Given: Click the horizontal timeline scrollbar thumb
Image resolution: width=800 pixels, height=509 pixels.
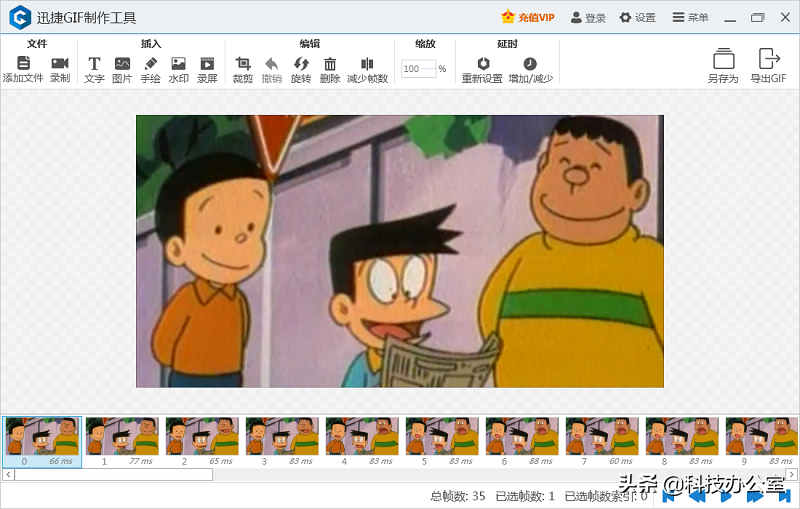Looking at the screenshot, I should click(114, 474).
